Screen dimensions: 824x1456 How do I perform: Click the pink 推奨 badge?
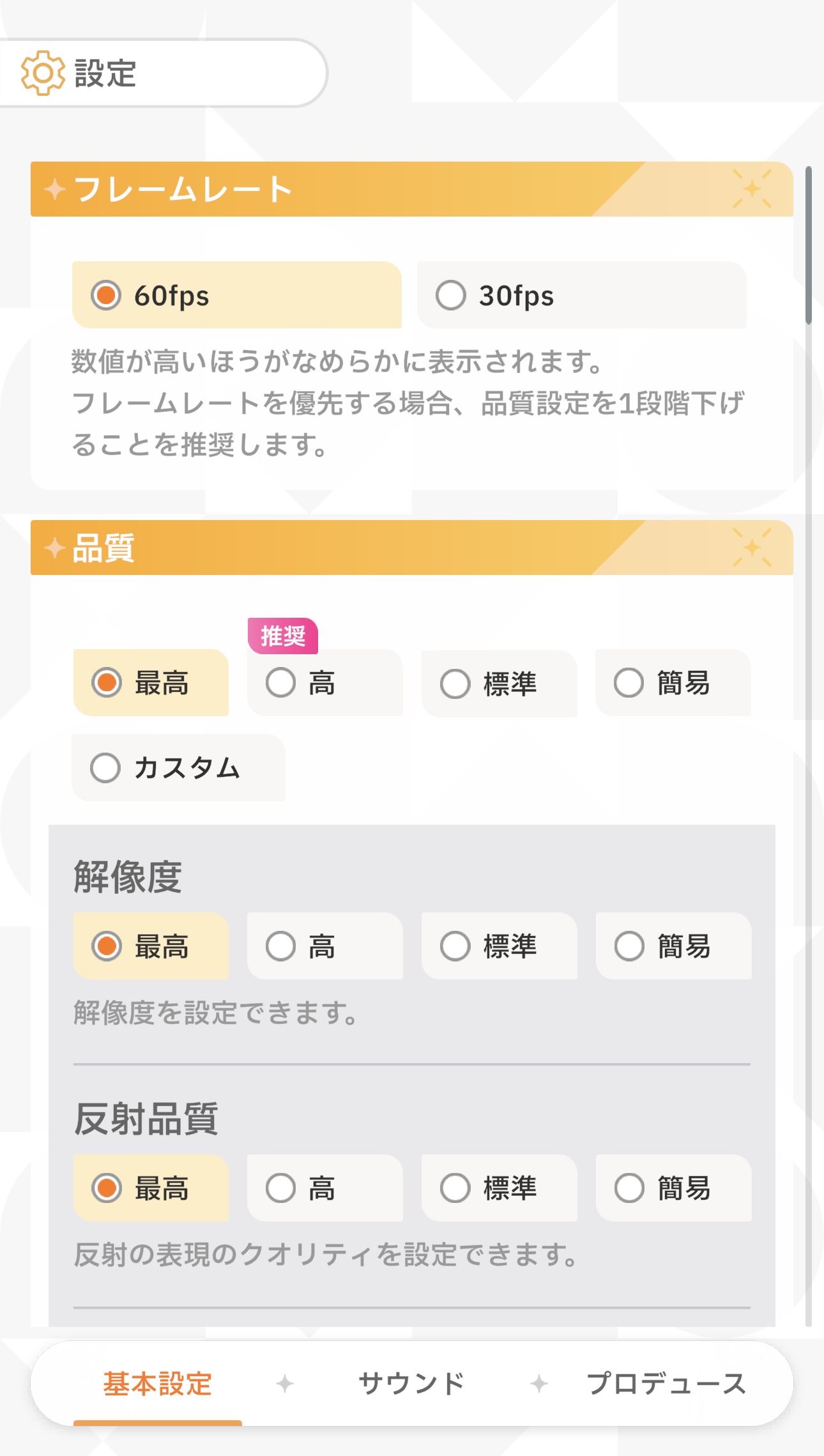tap(282, 636)
